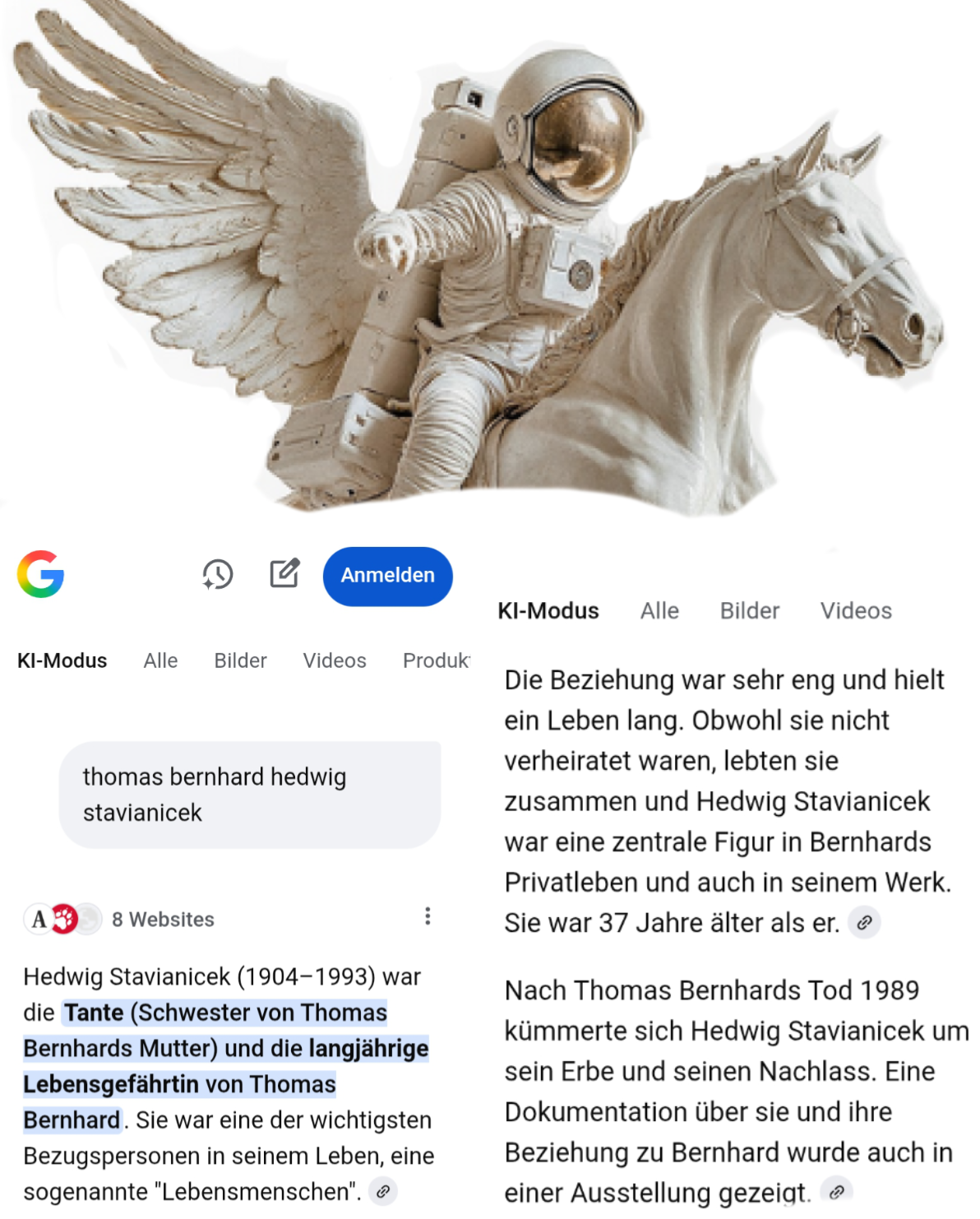Open the three-dot menu beside 8 Websites

click(x=428, y=916)
